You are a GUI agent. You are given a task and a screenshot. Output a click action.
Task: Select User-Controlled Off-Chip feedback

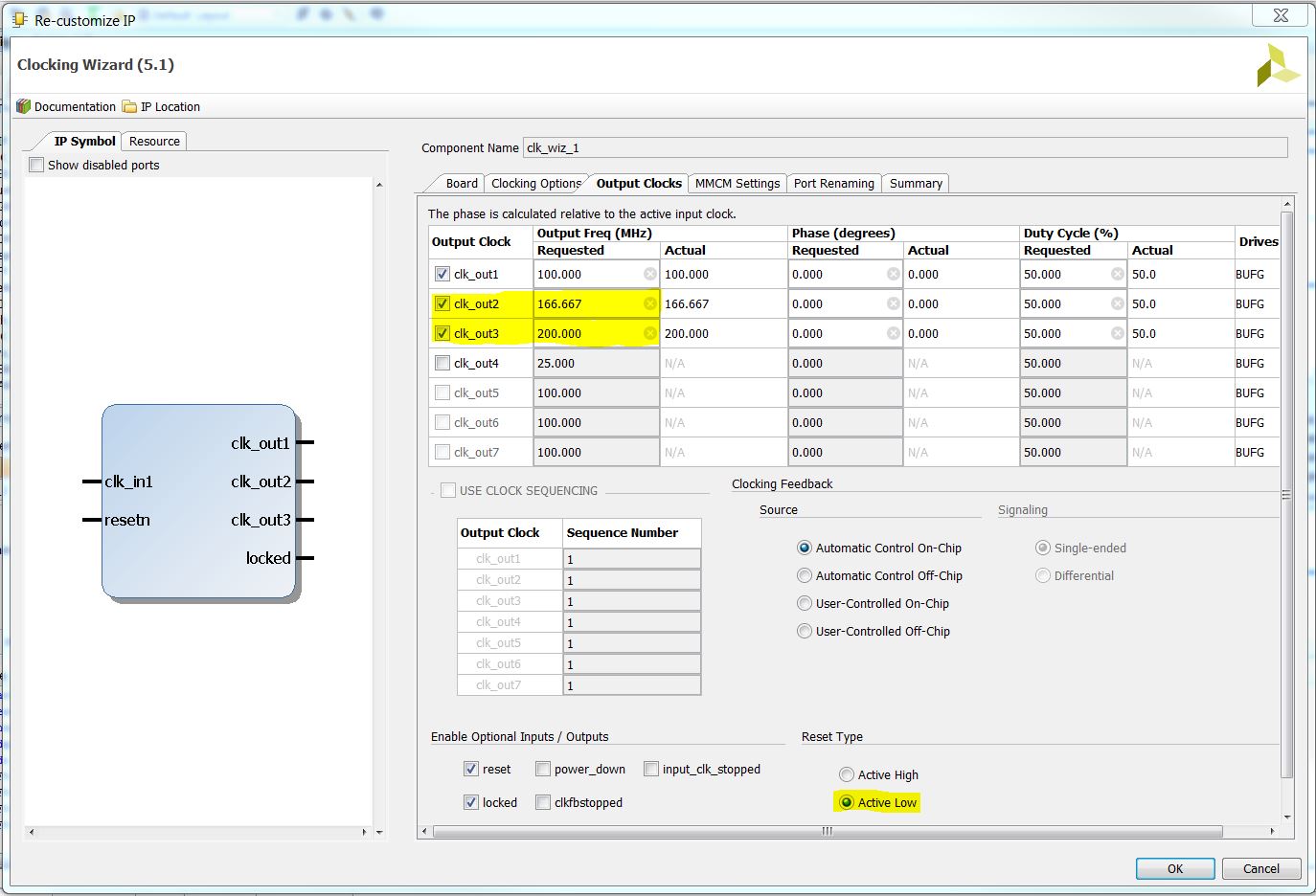click(x=805, y=631)
